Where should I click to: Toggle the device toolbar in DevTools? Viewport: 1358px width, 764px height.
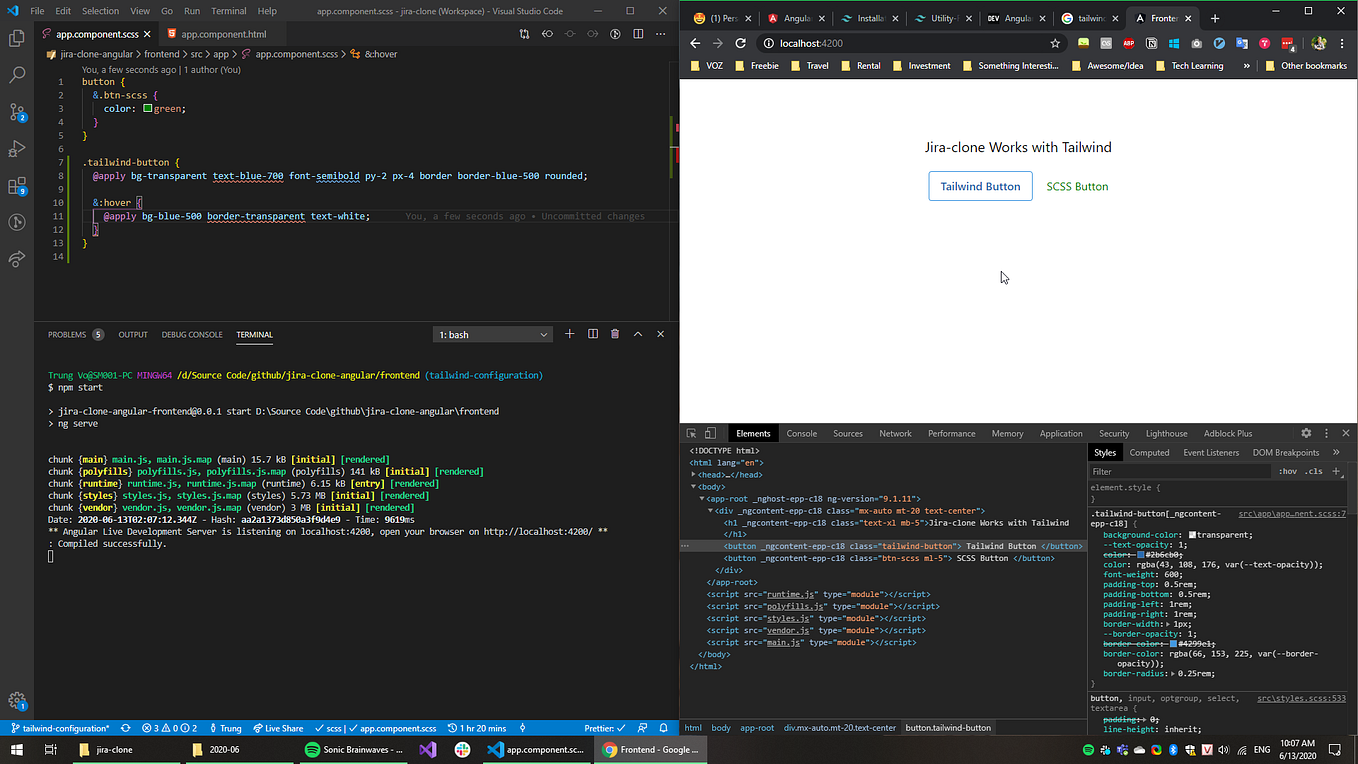[710, 433]
